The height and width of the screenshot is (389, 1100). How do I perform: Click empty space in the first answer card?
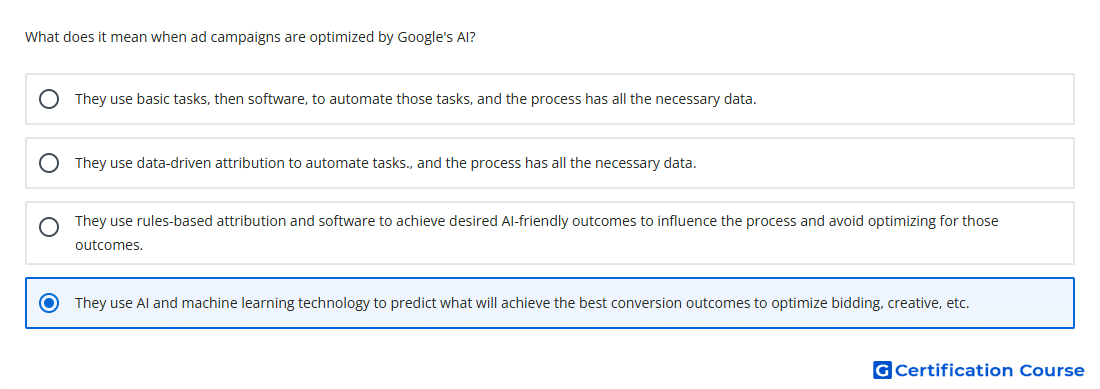[x=912, y=99]
